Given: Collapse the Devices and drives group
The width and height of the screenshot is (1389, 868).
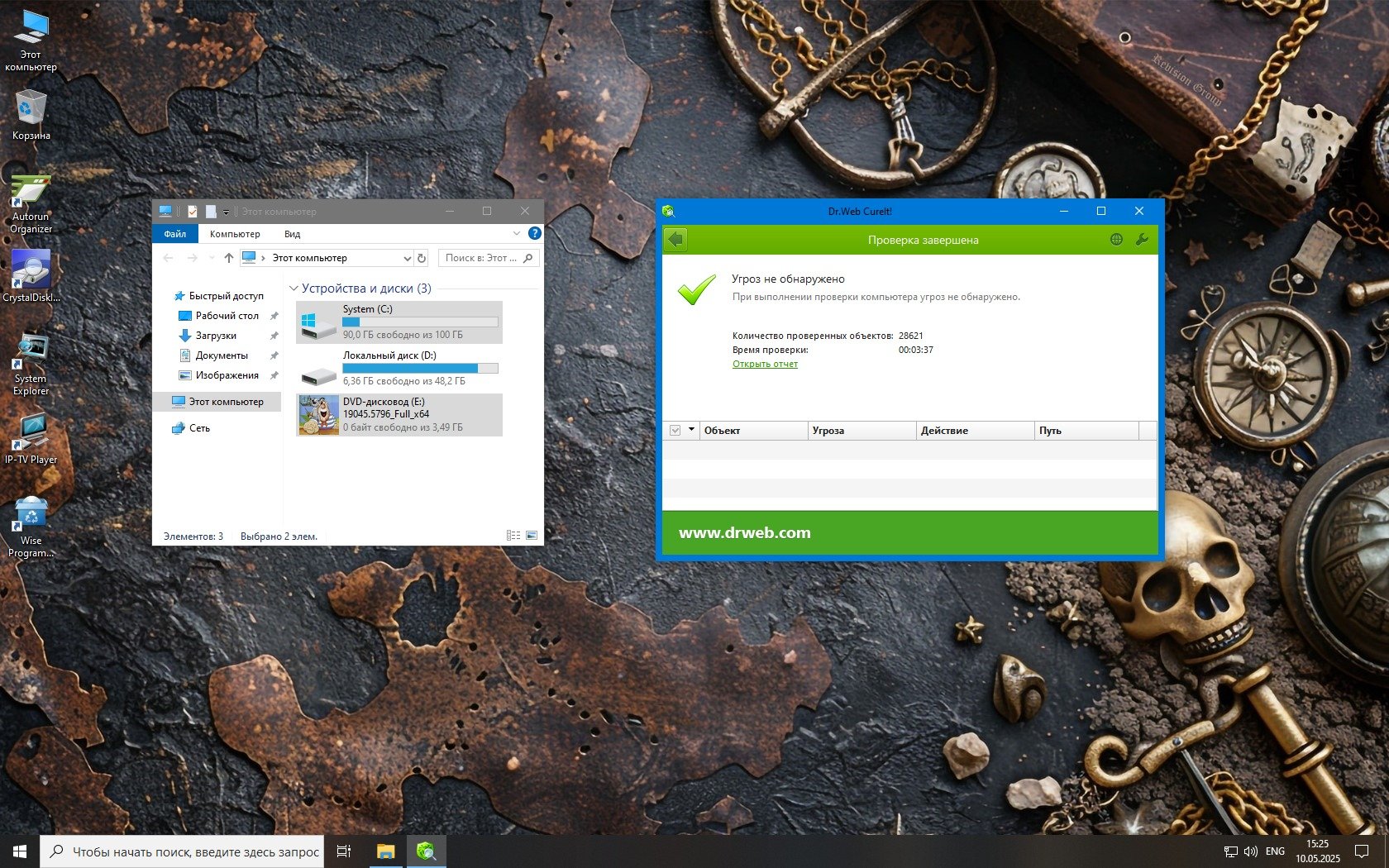Looking at the screenshot, I should tap(294, 289).
